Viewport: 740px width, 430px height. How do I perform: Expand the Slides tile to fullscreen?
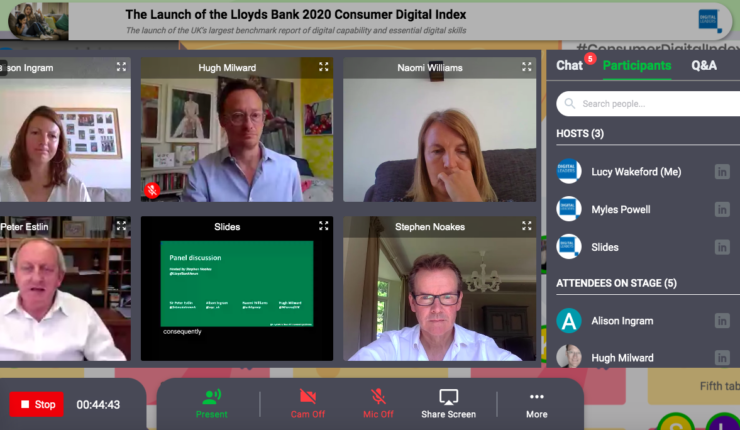323,226
